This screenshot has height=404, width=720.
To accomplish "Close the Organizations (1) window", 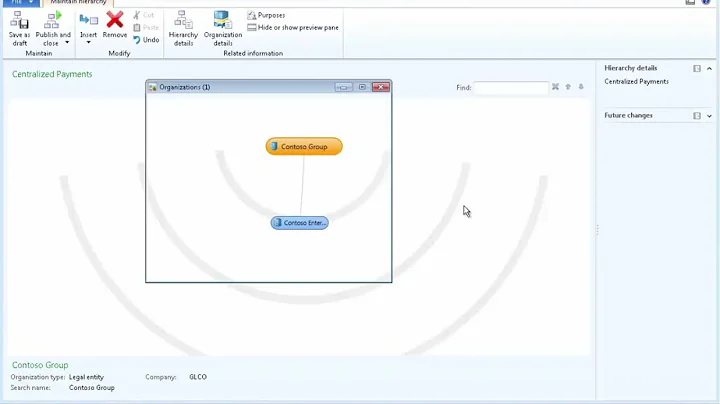I will tap(381, 87).
